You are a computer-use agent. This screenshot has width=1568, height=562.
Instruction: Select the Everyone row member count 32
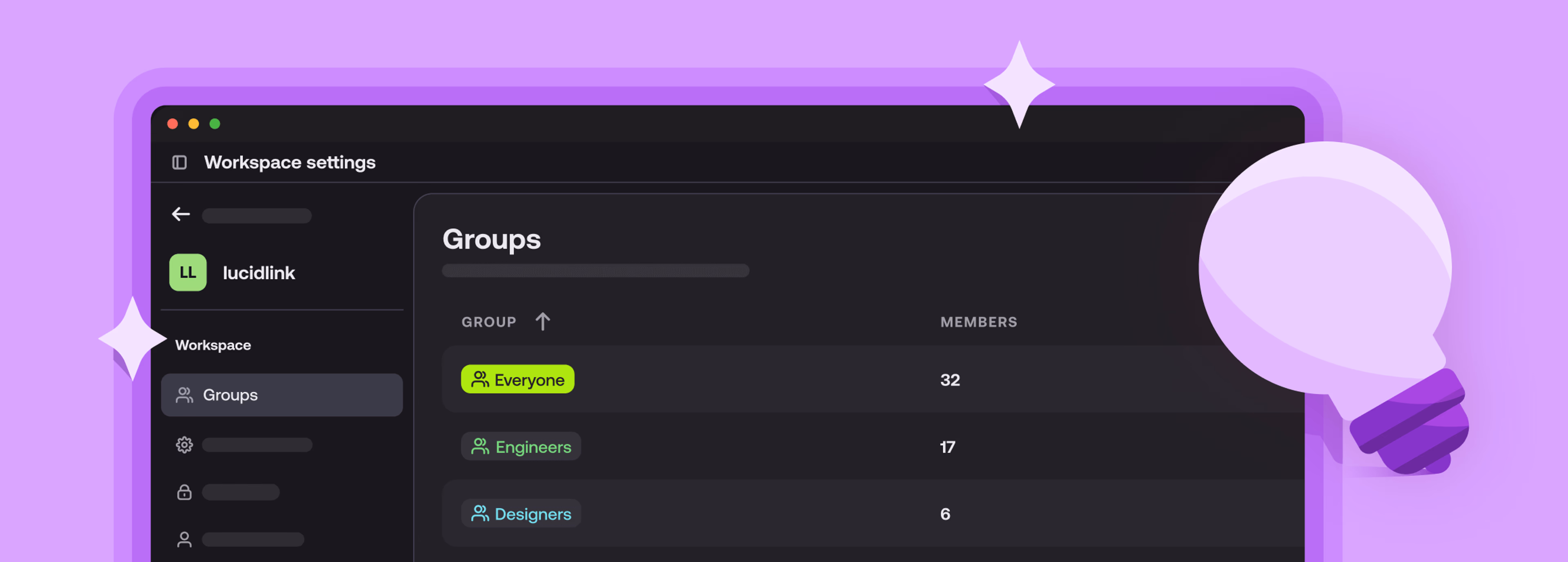coord(949,380)
